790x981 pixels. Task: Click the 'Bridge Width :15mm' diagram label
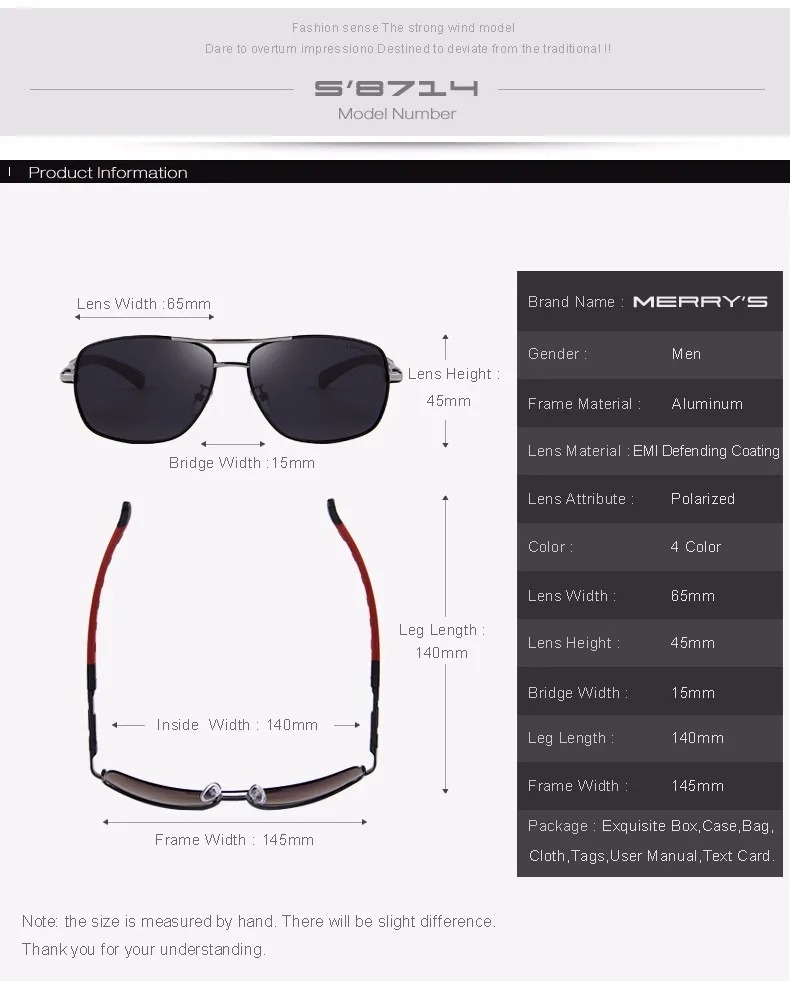pos(241,463)
